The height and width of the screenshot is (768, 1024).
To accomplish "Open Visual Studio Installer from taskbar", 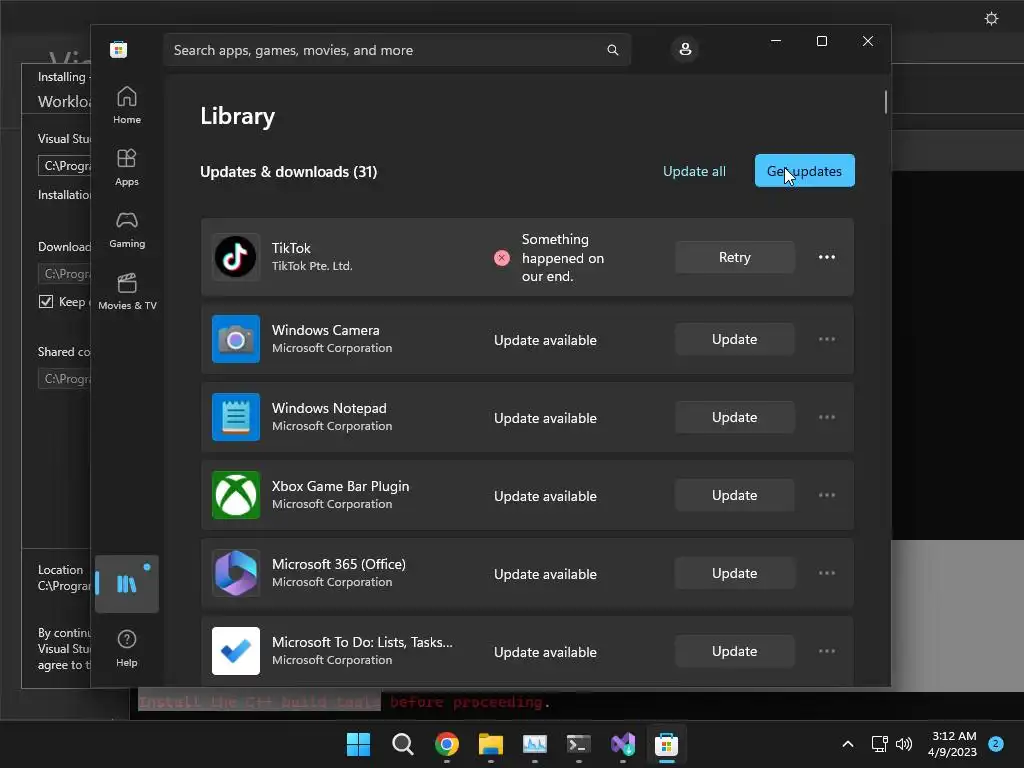I will [623, 744].
